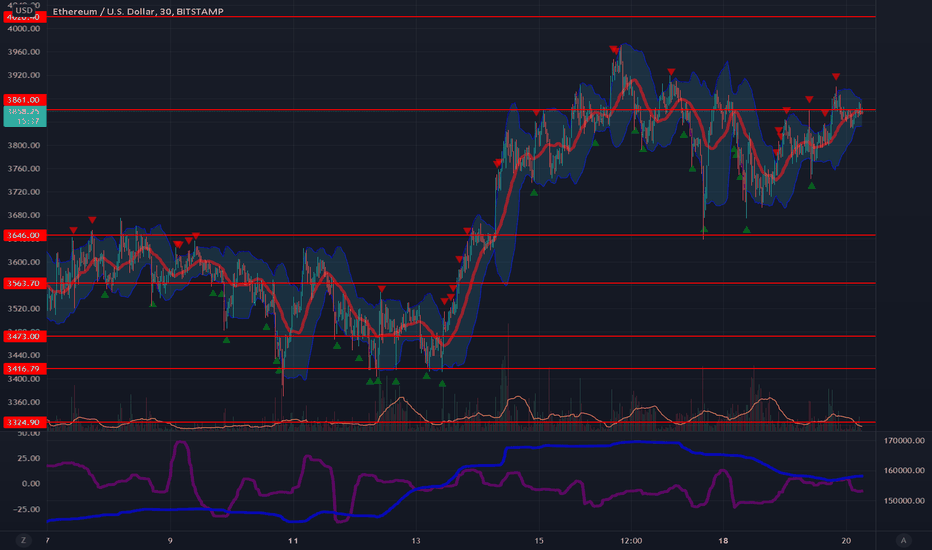Click the teal current price label with the 15:37 countdown
The image size is (932, 550).
(24, 116)
